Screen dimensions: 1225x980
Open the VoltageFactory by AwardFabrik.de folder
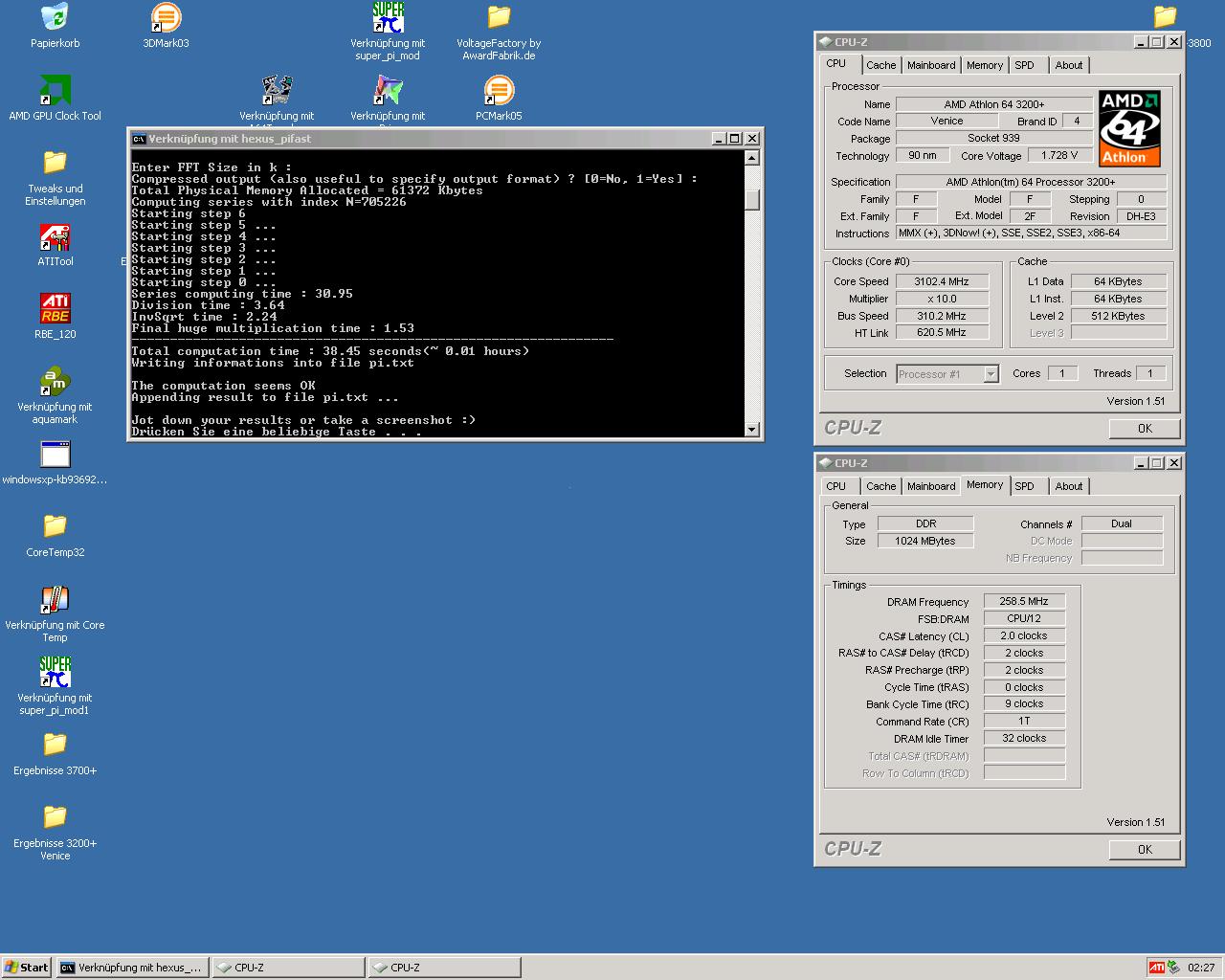(499, 17)
